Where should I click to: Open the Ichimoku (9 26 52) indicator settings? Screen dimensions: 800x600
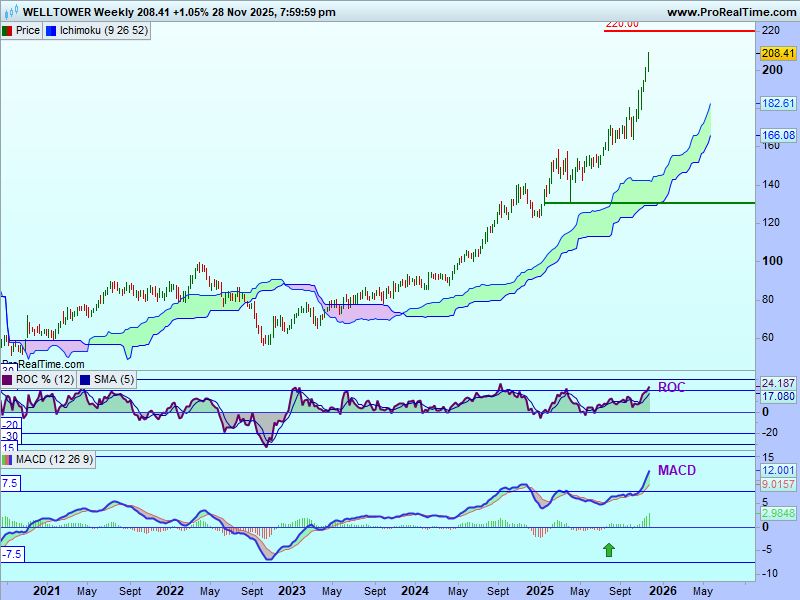click(x=104, y=31)
